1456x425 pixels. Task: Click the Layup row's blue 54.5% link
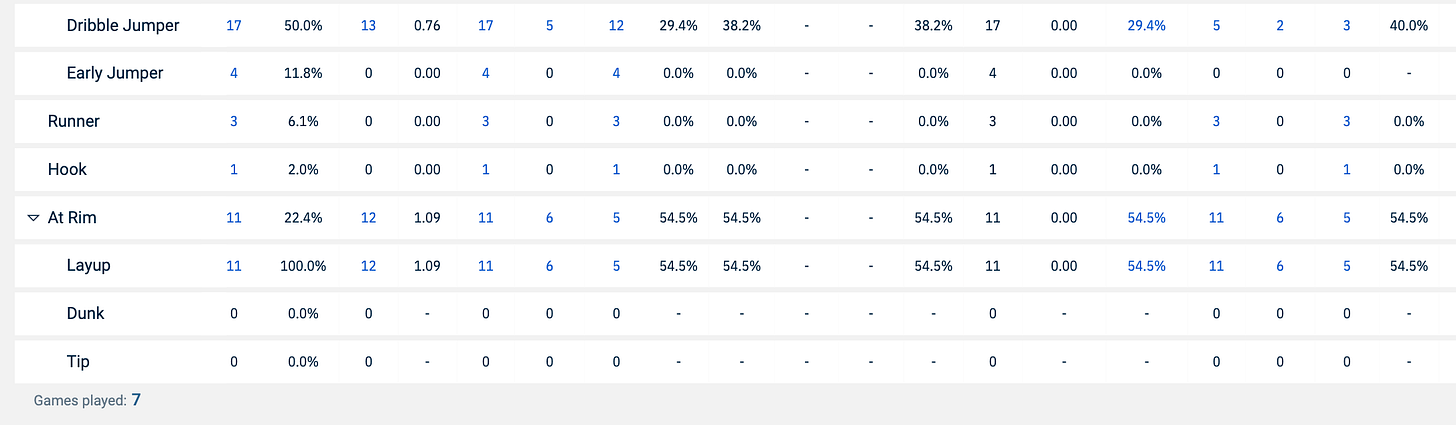coord(1146,266)
